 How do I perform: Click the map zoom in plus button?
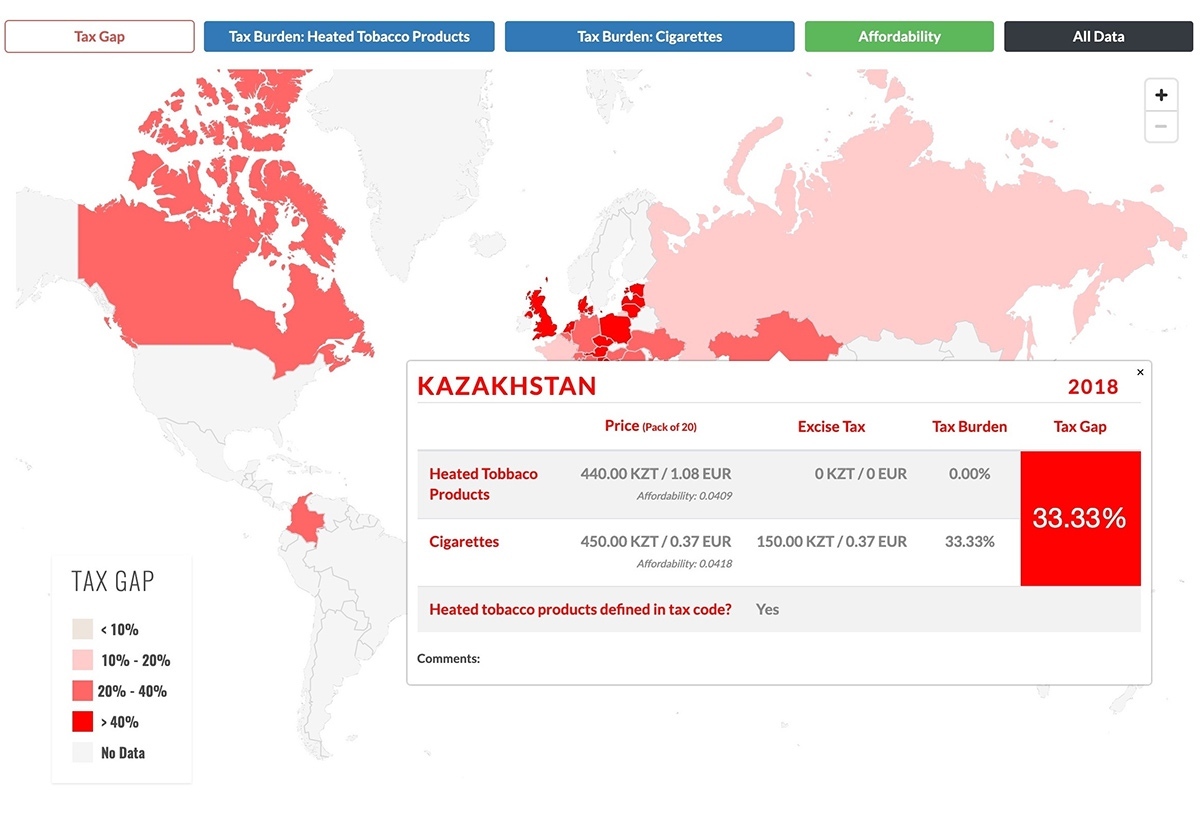tap(1161, 96)
